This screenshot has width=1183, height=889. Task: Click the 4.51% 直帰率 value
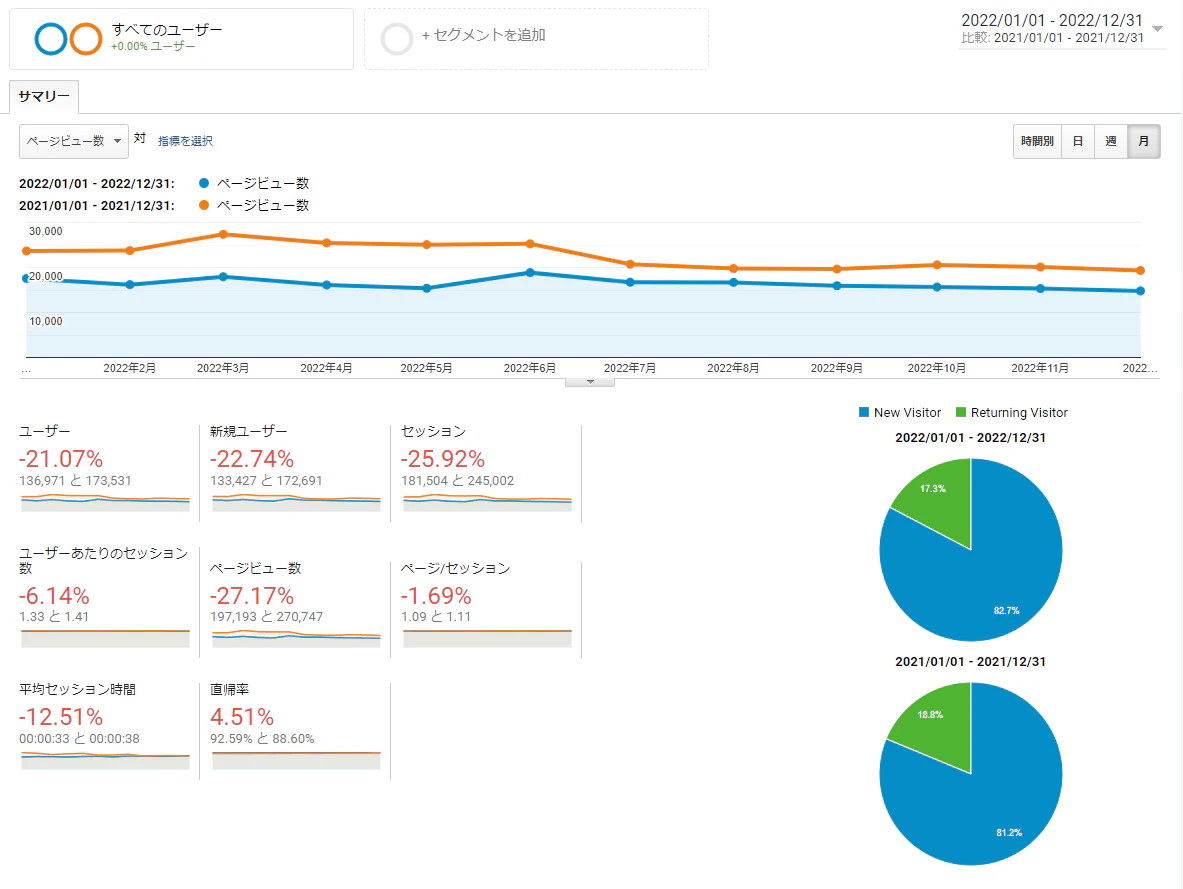242,716
